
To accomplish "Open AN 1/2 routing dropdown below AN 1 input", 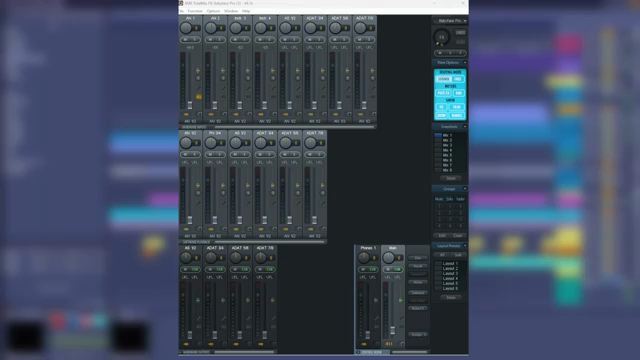I will point(190,121).
